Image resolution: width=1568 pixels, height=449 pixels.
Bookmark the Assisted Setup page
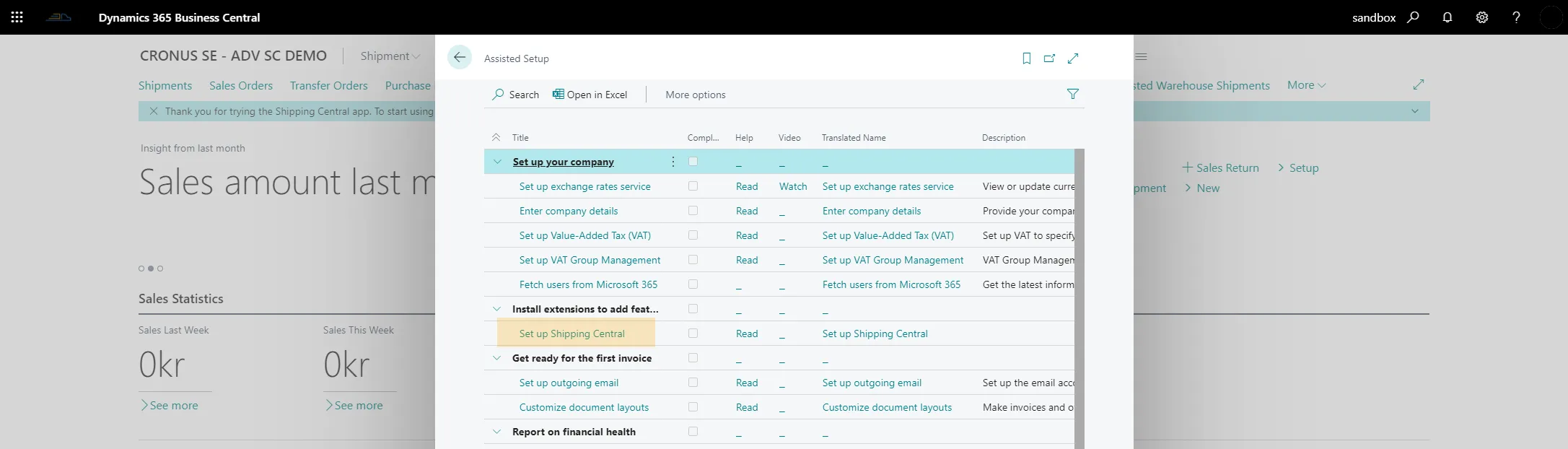[x=1027, y=58]
